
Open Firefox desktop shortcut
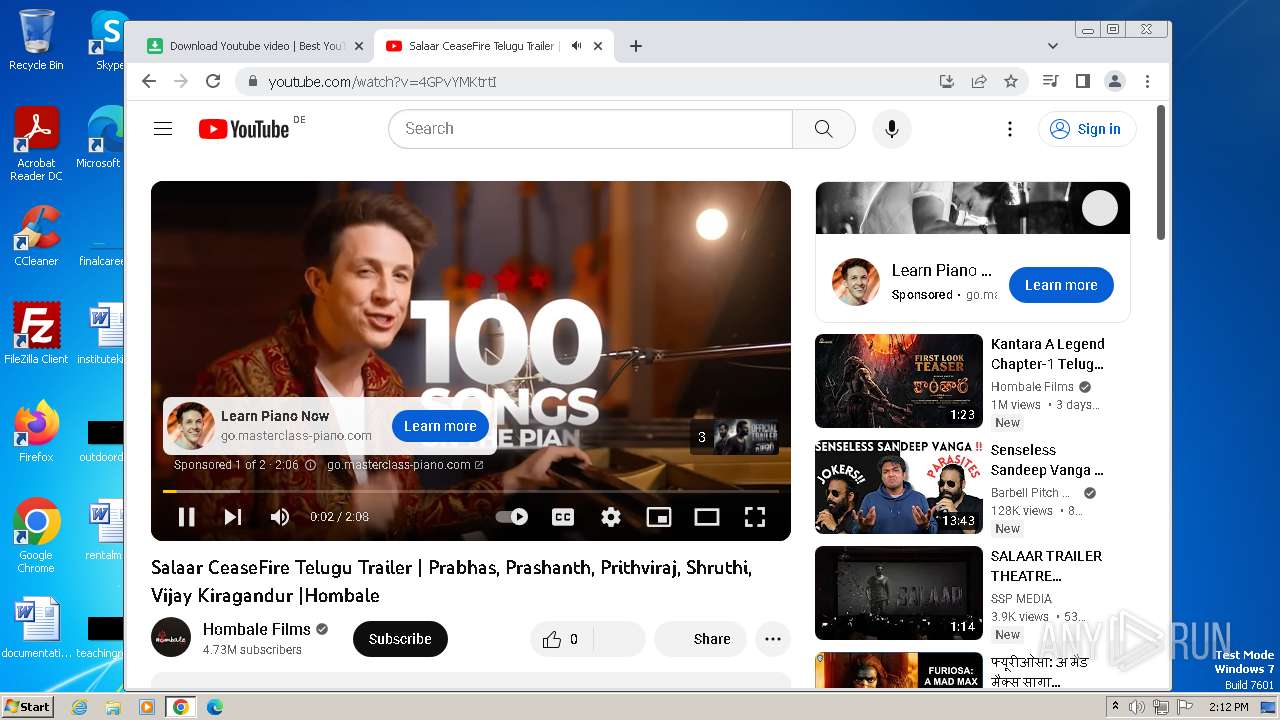point(36,431)
